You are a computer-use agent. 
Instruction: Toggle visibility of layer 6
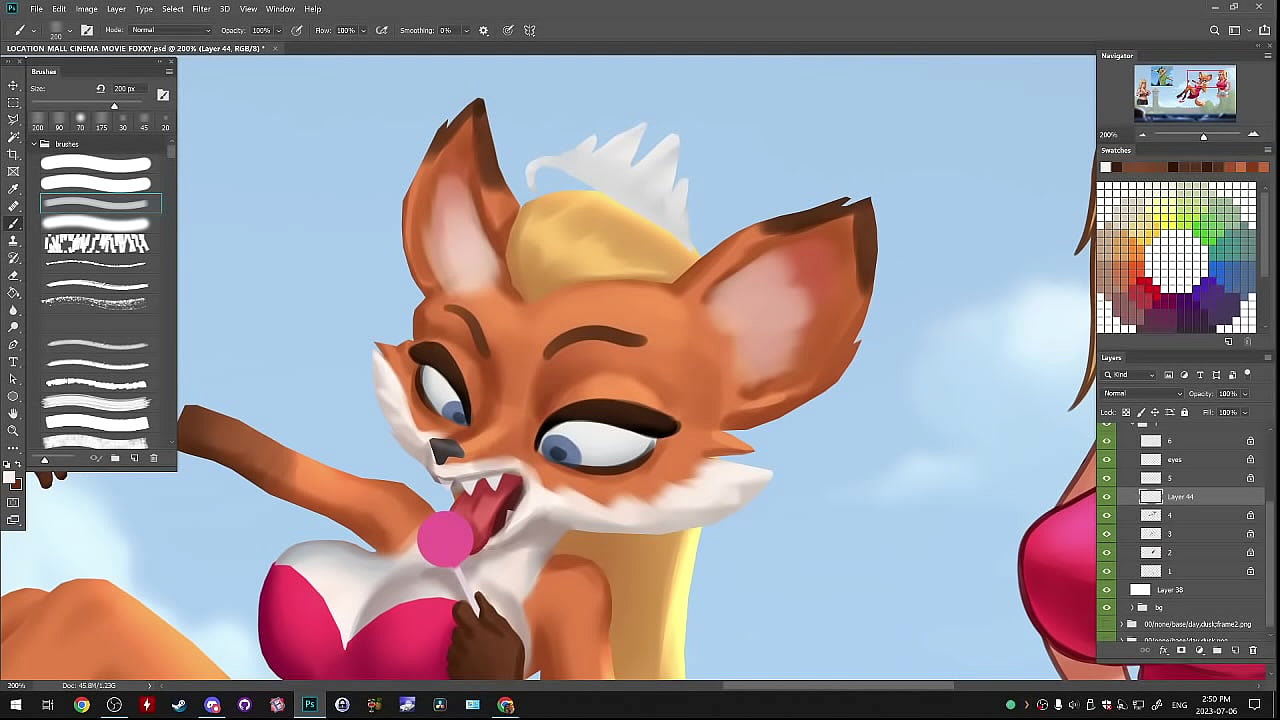point(1106,441)
